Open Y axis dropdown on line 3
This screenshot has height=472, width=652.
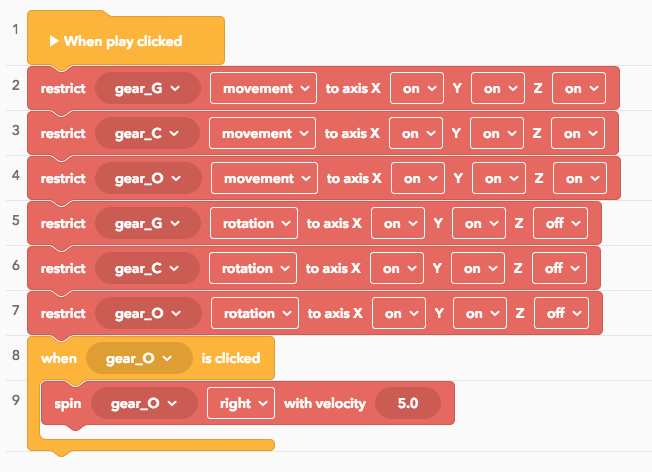point(496,133)
